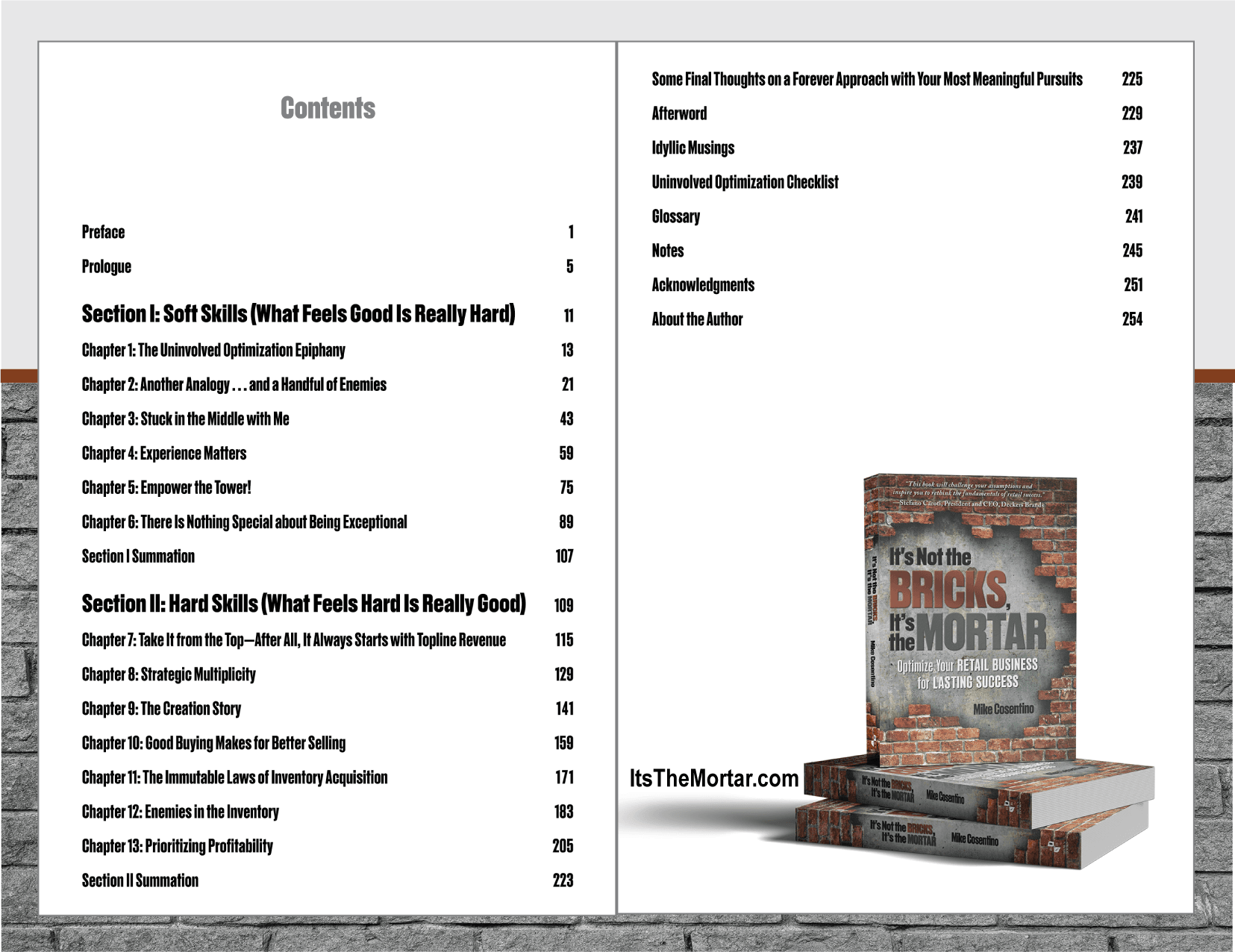The width and height of the screenshot is (1235, 952).
Task: Open Chapter 8: Strategic Multiplicity
Action: click(x=169, y=674)
